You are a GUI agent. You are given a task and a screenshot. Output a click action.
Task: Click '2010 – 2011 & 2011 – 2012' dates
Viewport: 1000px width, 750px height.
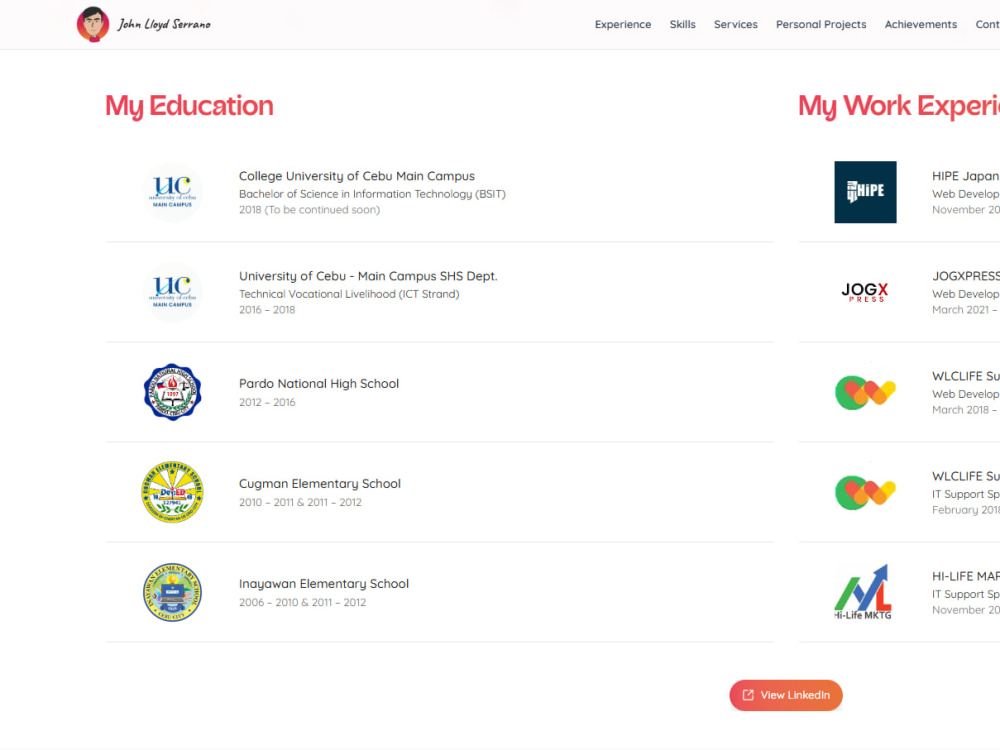click(x=300, y=503)
